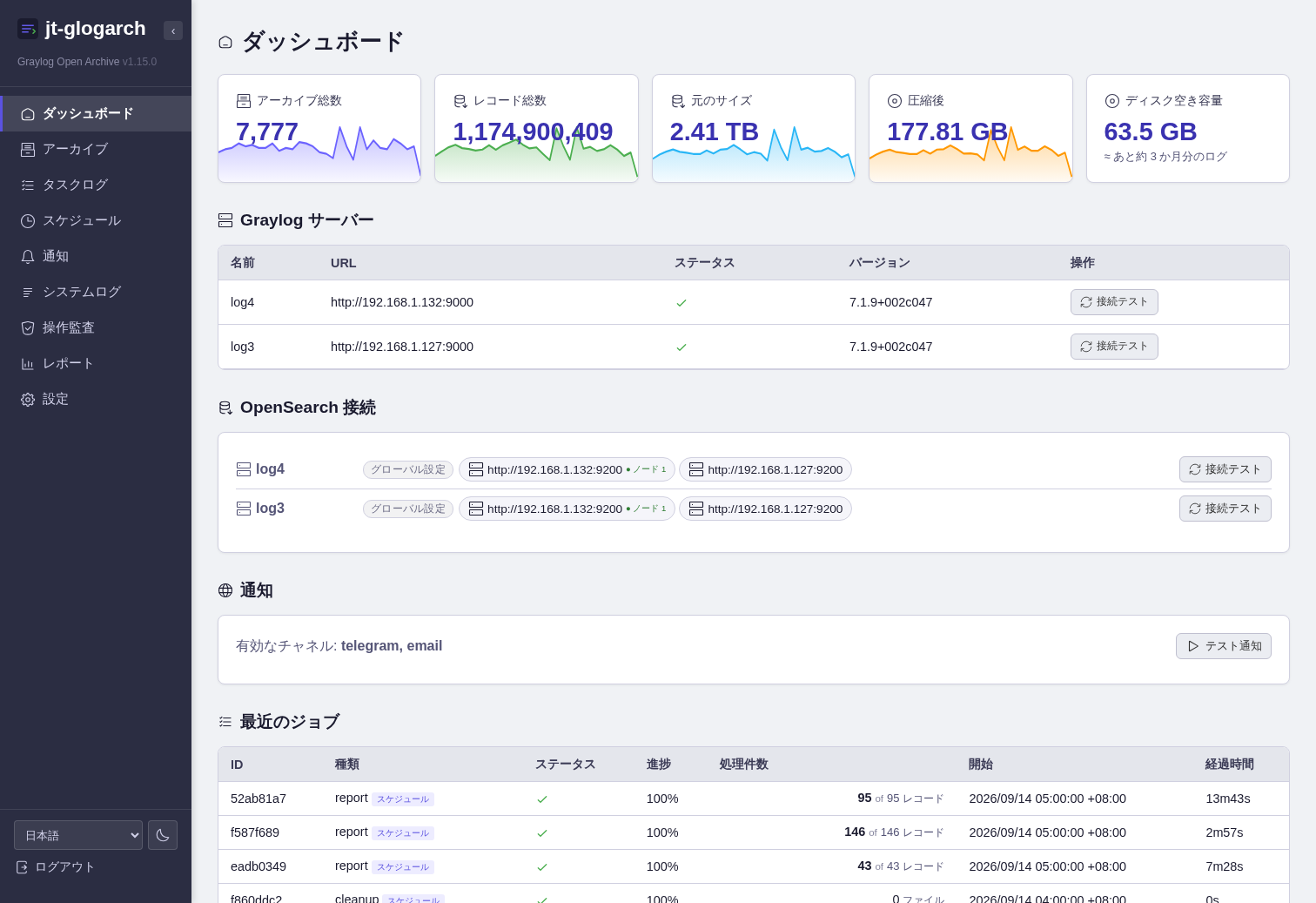The height and width of the screenshot is (903, 1316).
Task: Click log3 node http://192.168.1.127:9200 chip
Action: [765, 509]
